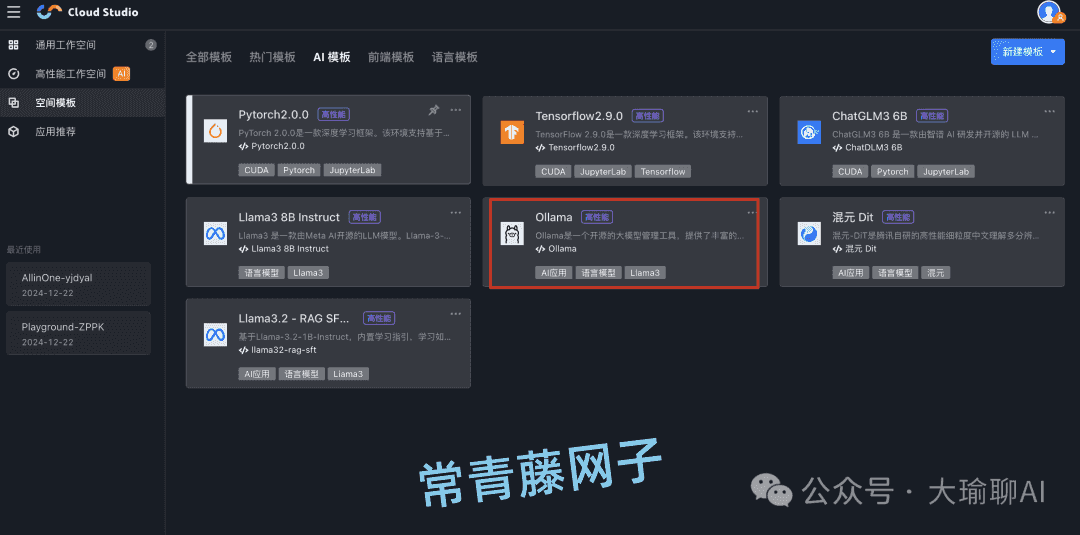Click the Llama3.2 - RAG SF Meta logo
This screenshot has height=535, width=1080.
216,334
